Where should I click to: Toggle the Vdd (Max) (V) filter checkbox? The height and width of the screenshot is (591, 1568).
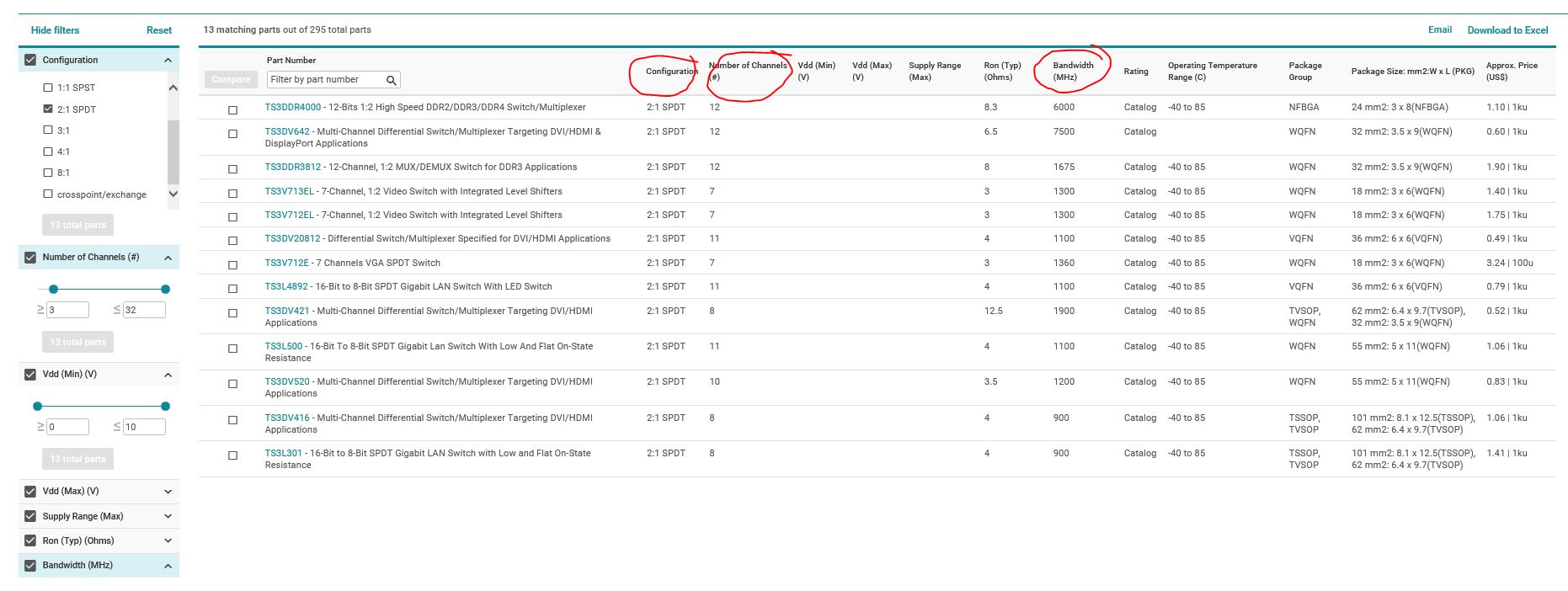coord(31,491)
